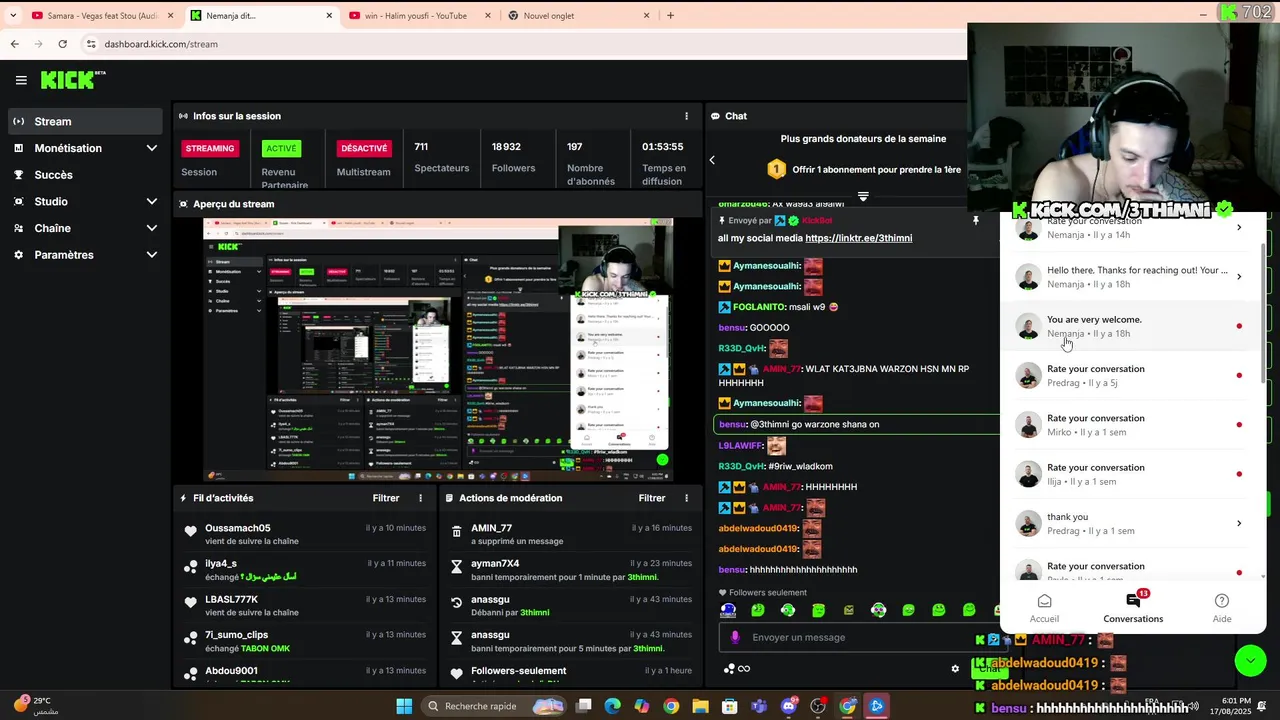The height and width of the screenshot is (720, 1280).
Task: Click AMIN_77 in the moderation actions list
Action: click(491, 528)
